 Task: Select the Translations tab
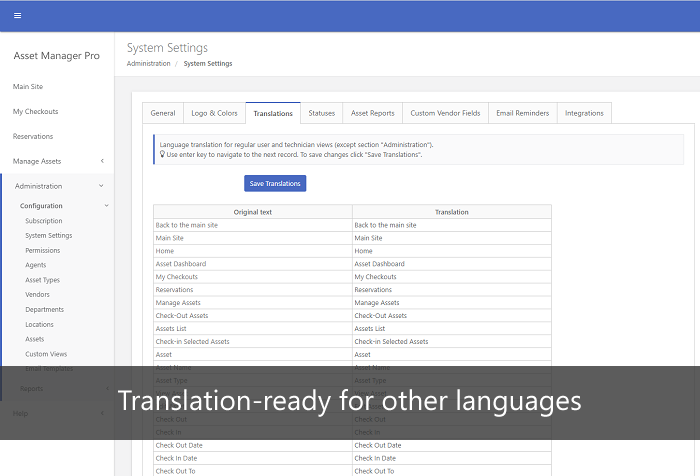click(273, 113)
